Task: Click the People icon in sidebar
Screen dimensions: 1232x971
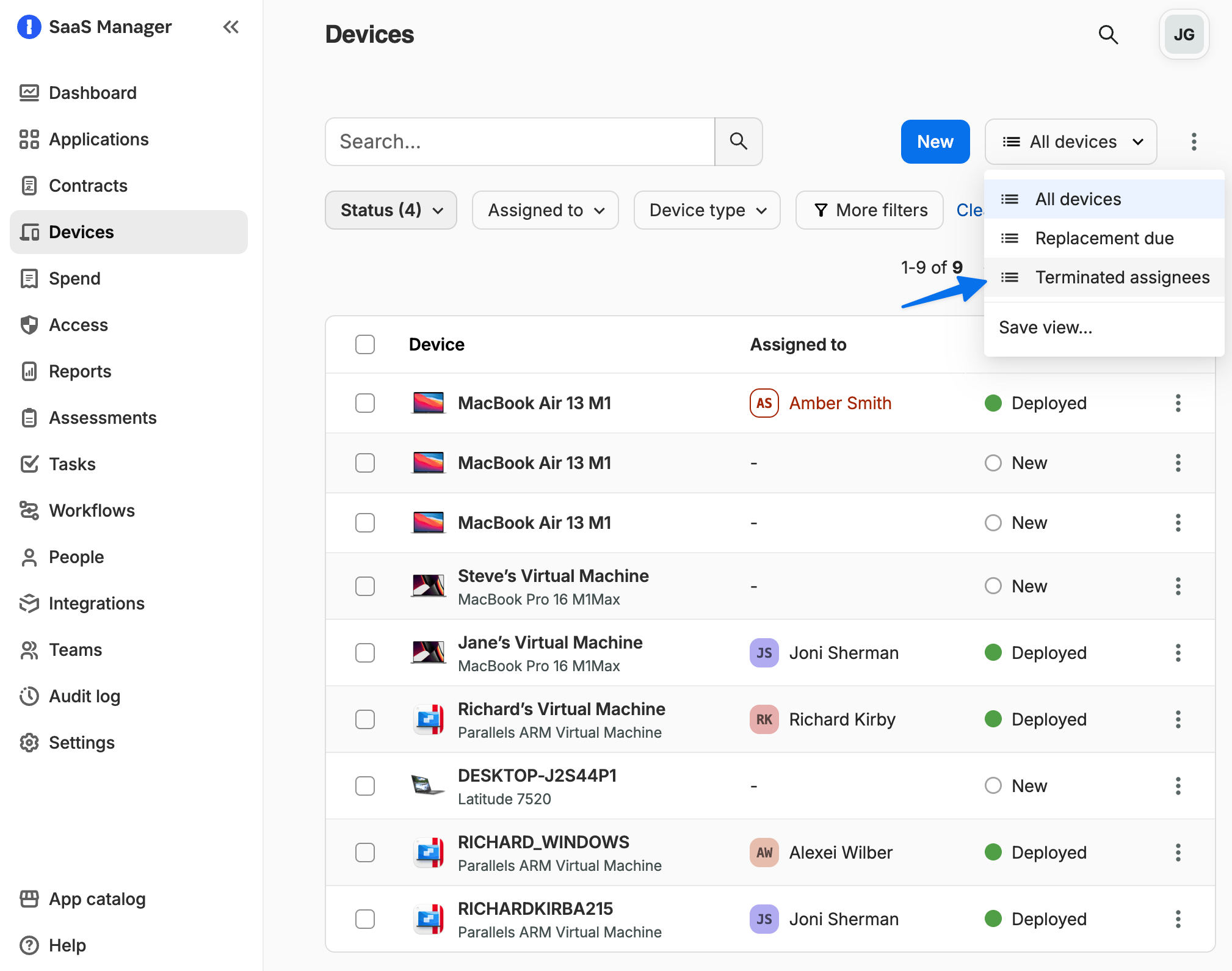Action: 29,557
